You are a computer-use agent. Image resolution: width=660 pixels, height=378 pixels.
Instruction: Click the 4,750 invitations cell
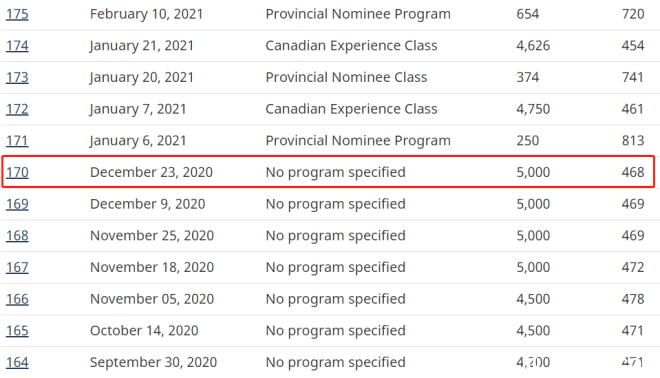point(533,109)
